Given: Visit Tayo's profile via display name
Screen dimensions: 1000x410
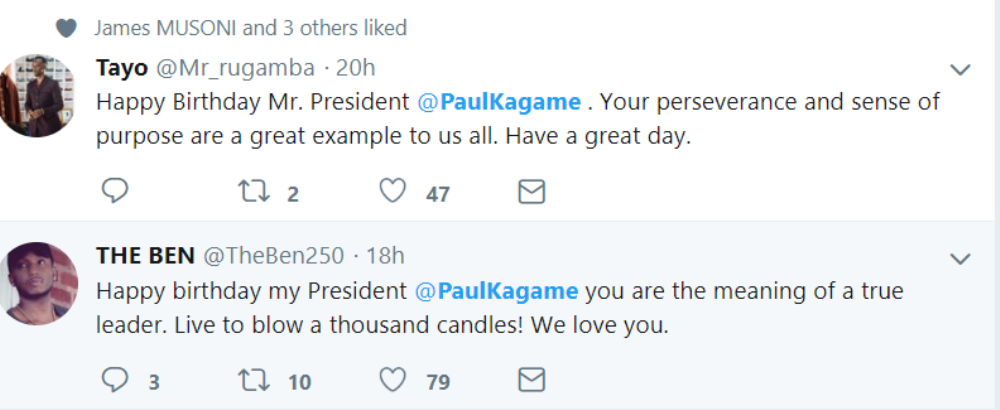Looking at the screenshot, I should coord(122,68).
